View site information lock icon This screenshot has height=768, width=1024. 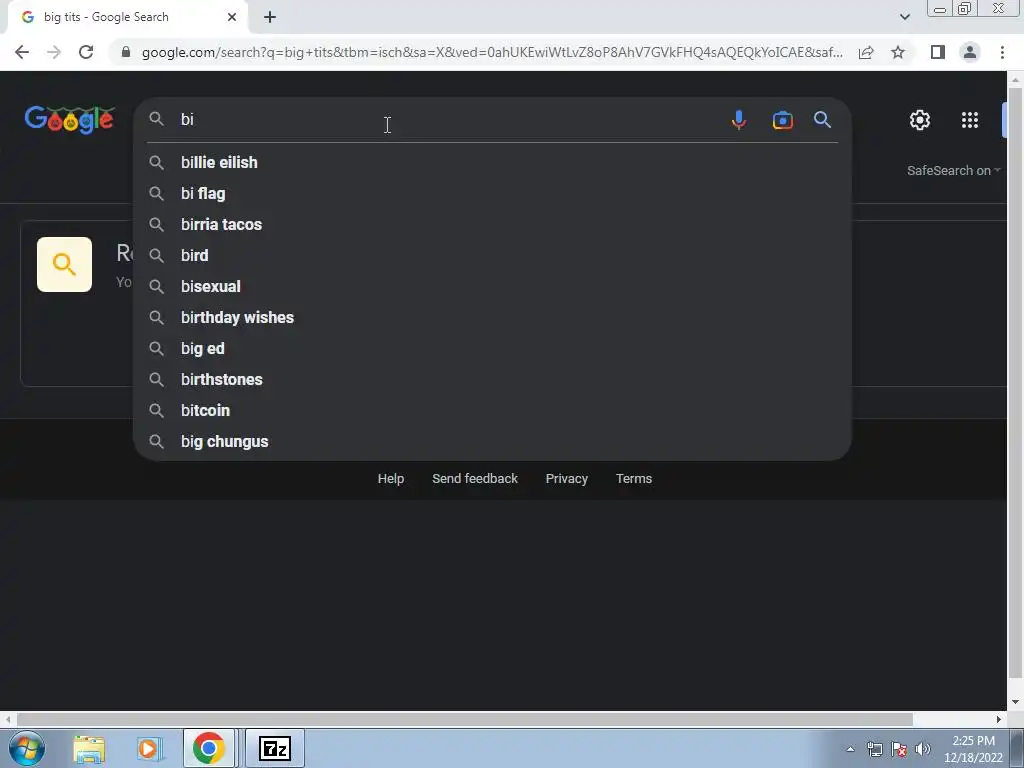point(126,52)
